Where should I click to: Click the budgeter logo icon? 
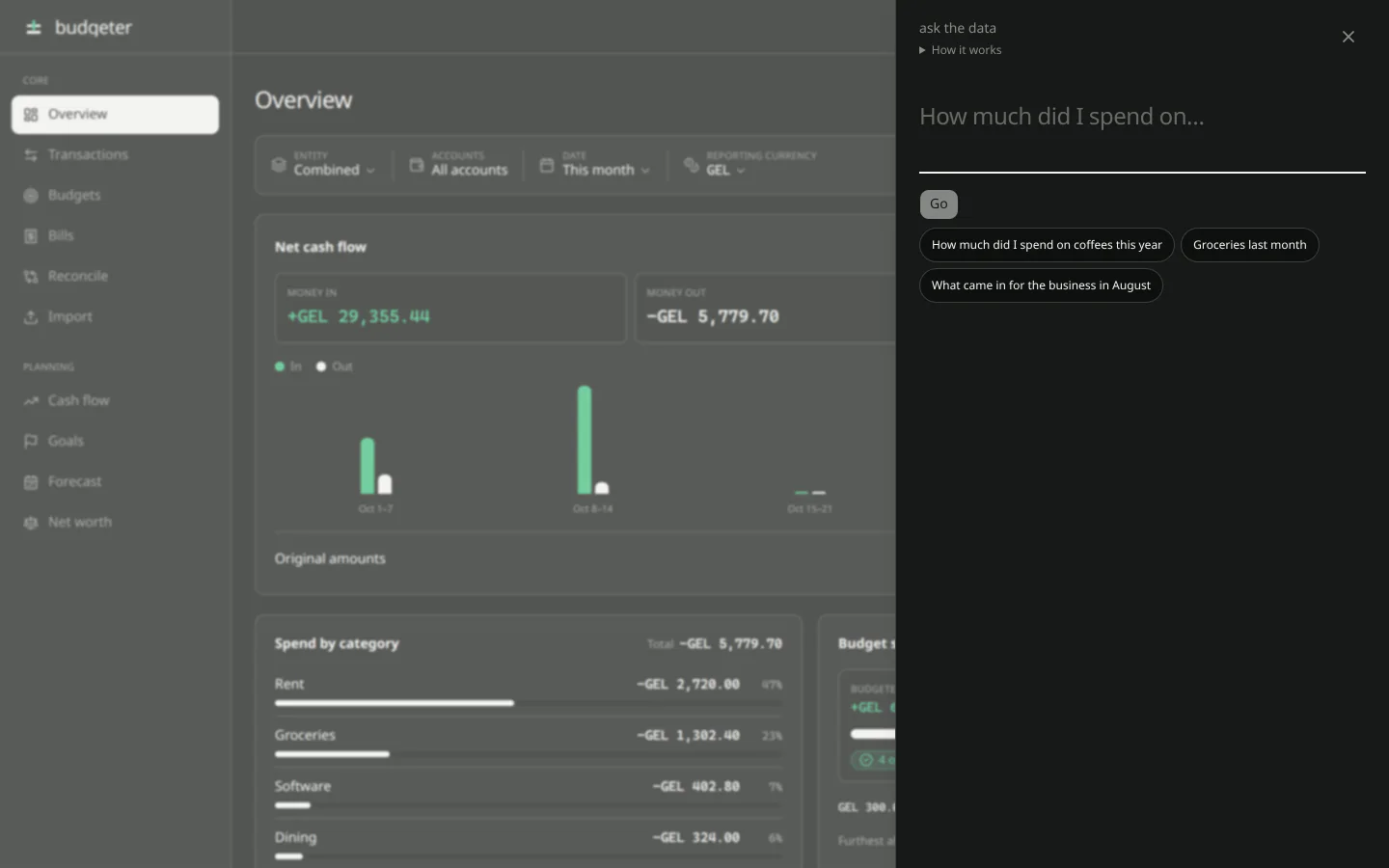click(34, 27)
